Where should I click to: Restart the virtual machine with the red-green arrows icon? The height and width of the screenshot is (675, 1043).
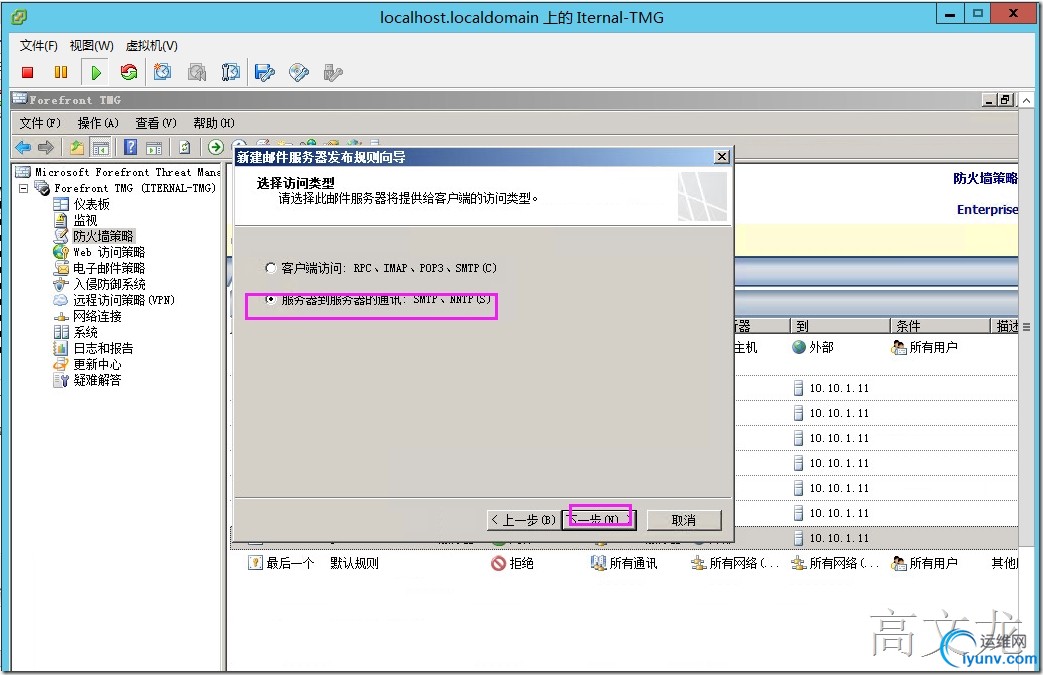click(x=128, y=72)
